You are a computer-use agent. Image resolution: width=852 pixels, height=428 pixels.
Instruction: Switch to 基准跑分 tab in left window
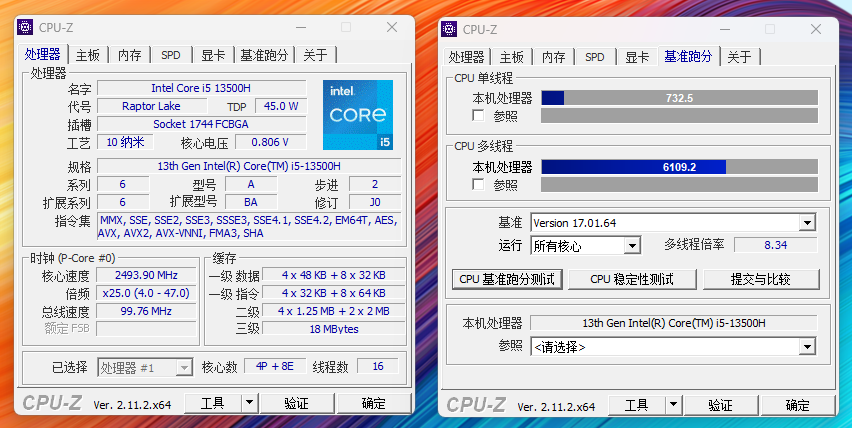click(264, 55)
